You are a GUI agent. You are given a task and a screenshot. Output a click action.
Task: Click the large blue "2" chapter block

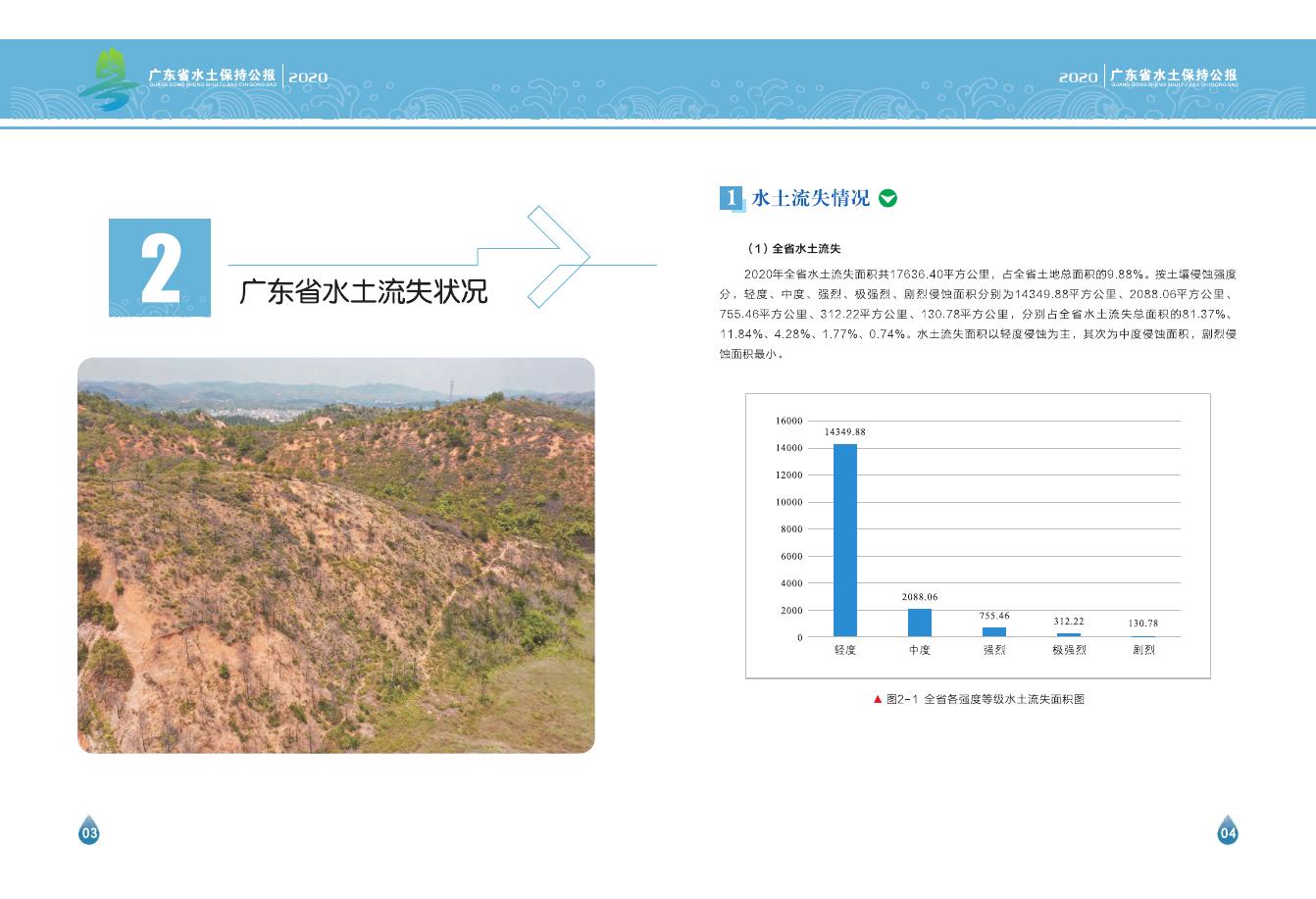(160, 268)
